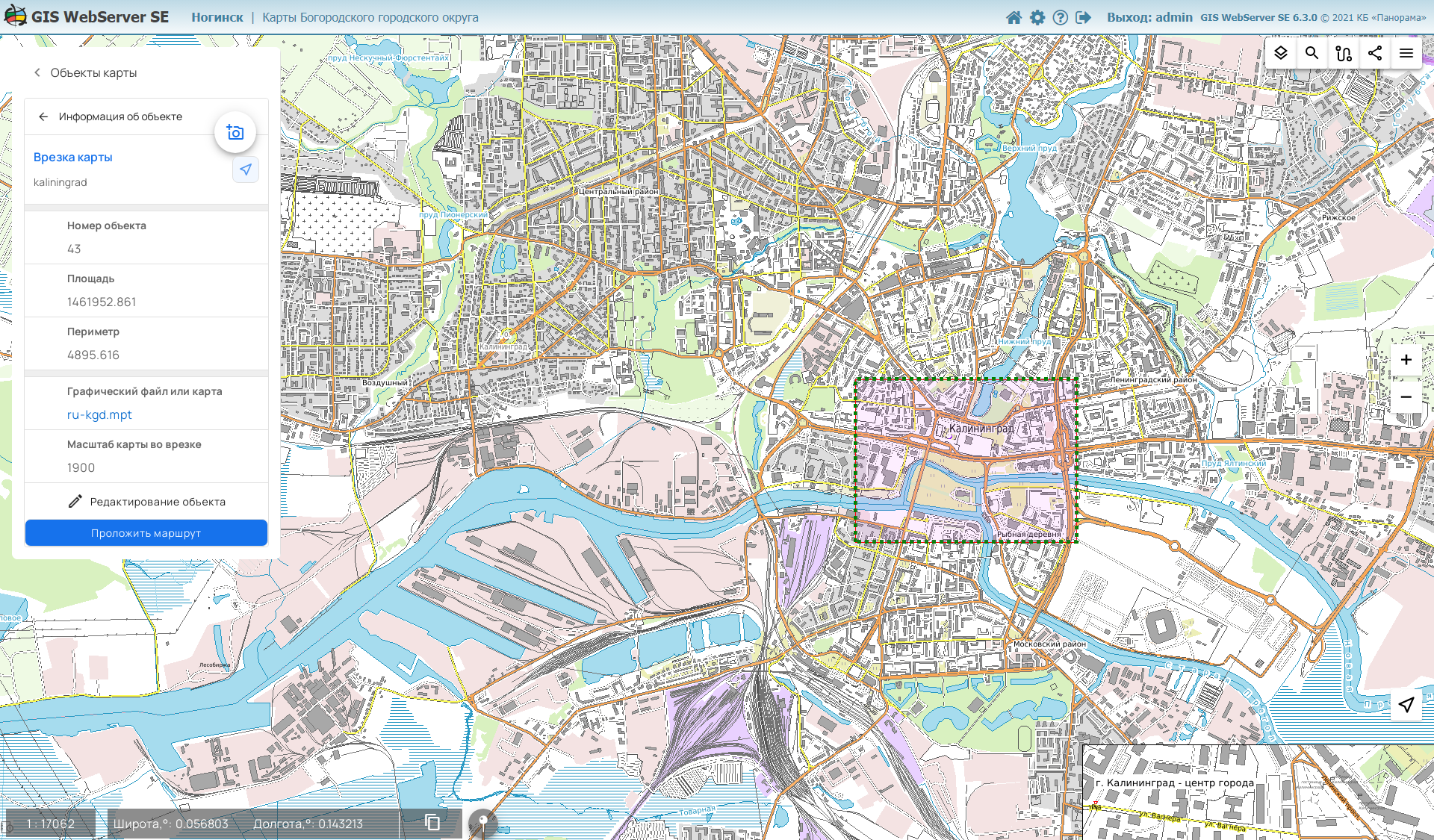Screen dimensions: 1434x840
Task: Select the area value 1461952.861
Action: point(102,302)
